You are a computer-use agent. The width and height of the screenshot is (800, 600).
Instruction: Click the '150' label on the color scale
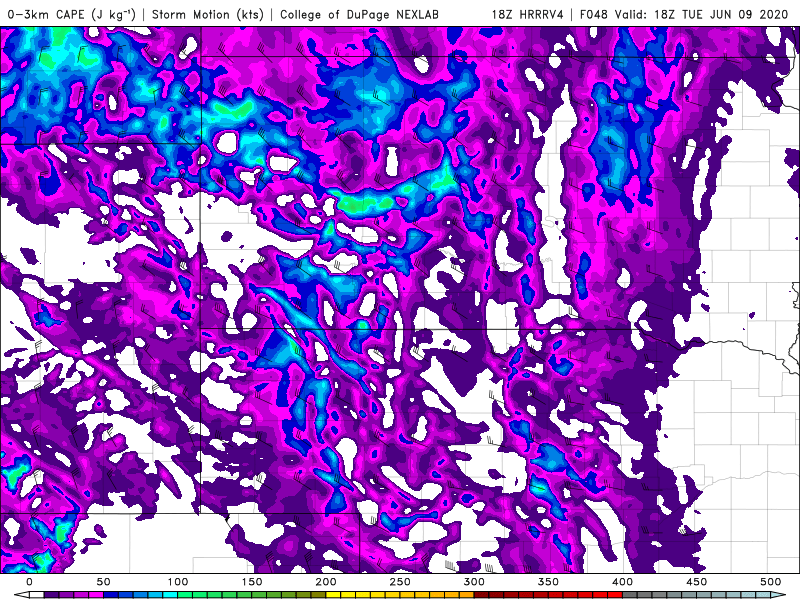(252, 582)
